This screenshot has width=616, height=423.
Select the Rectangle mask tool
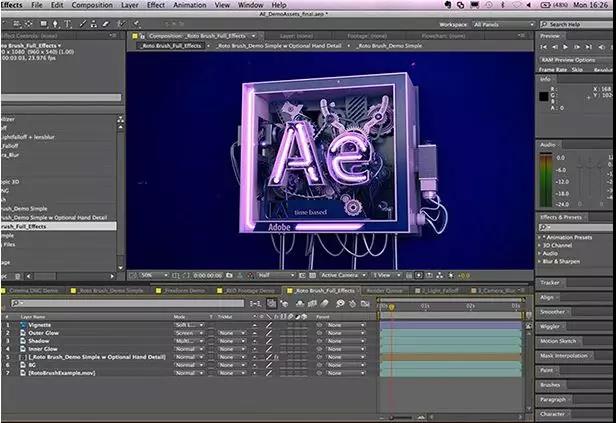tap(44, 24)
